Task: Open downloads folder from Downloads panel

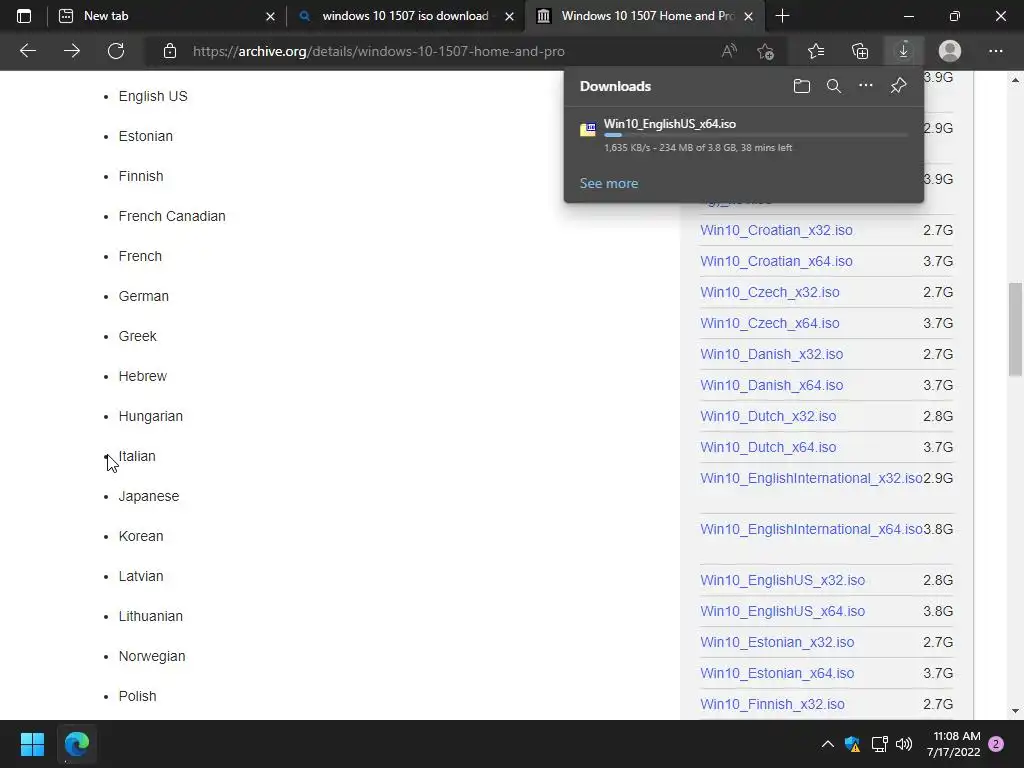Action: pos(802,86)
